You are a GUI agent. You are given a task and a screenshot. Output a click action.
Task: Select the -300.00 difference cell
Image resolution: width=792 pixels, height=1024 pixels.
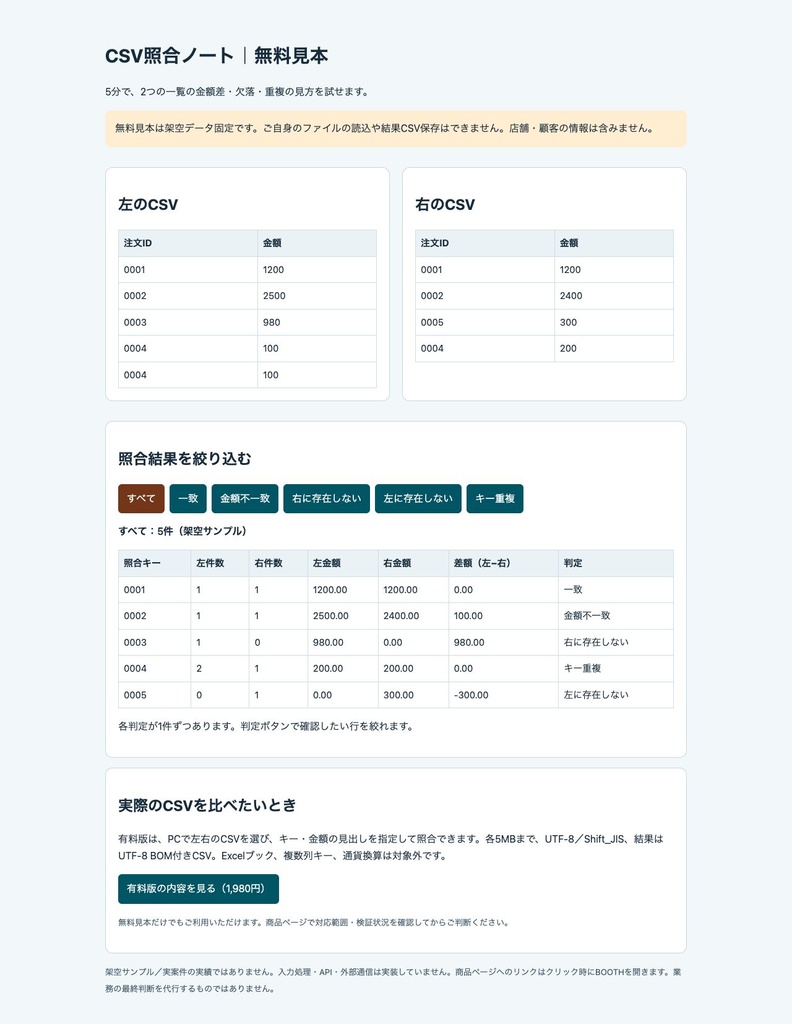503,695
